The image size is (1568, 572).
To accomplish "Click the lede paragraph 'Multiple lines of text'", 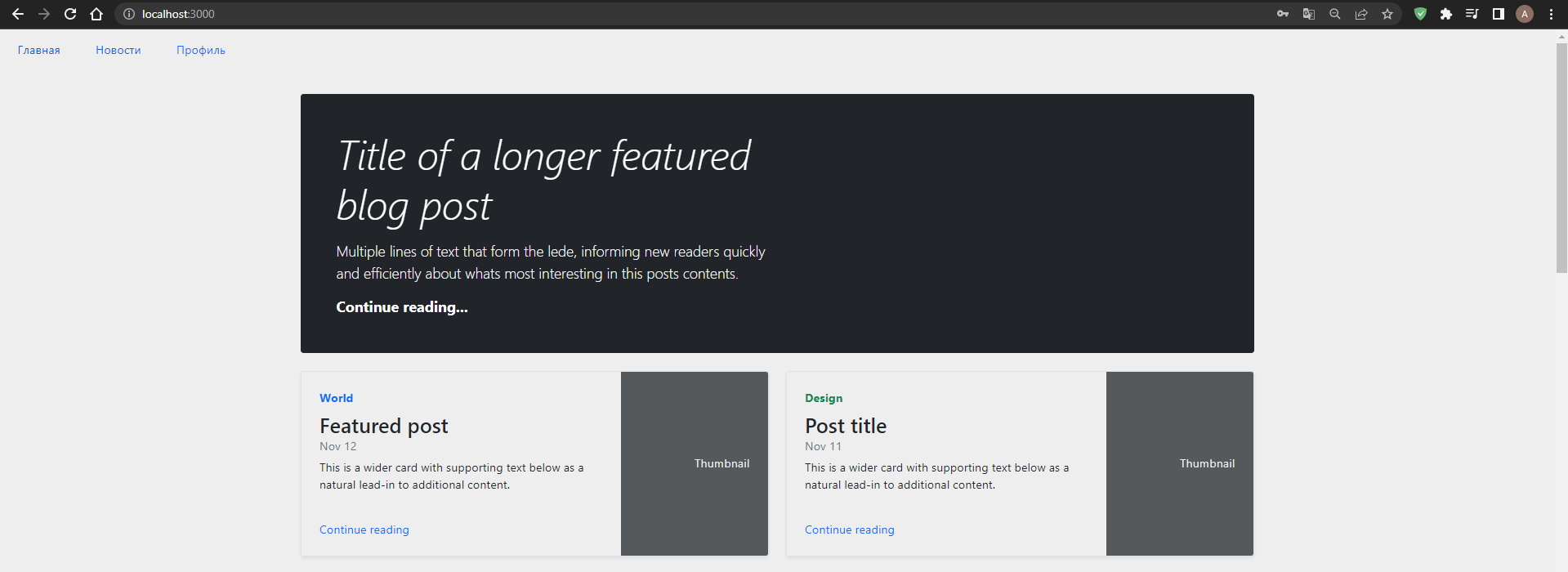I will pos(551,262).
